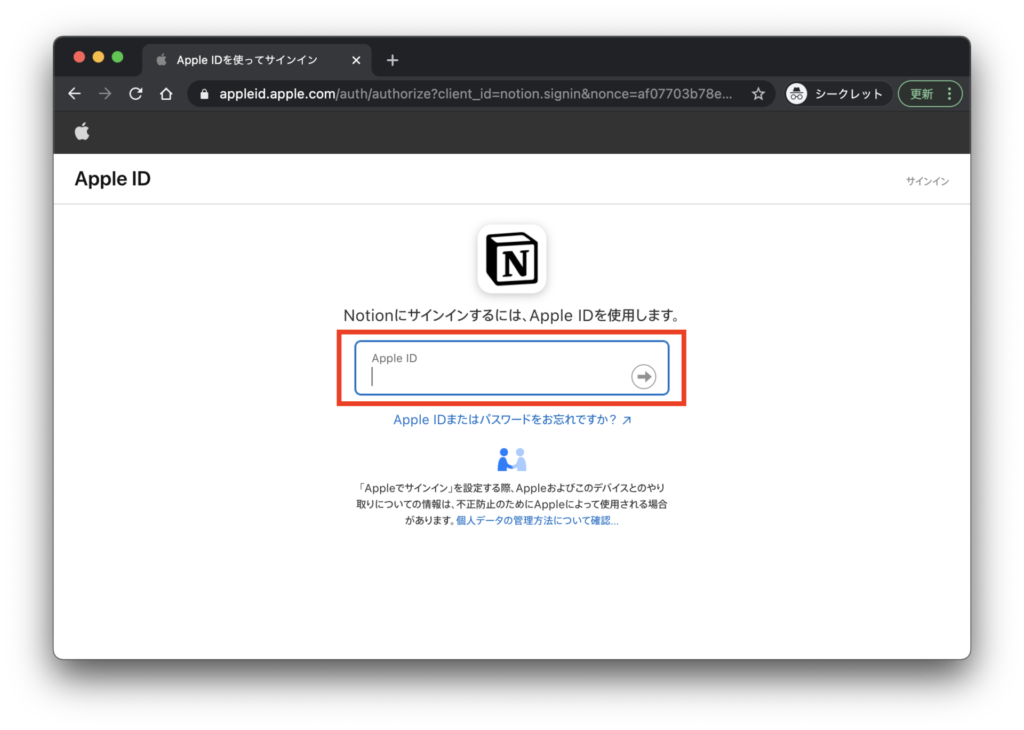Click the Notion app logo

coord(512,259)
